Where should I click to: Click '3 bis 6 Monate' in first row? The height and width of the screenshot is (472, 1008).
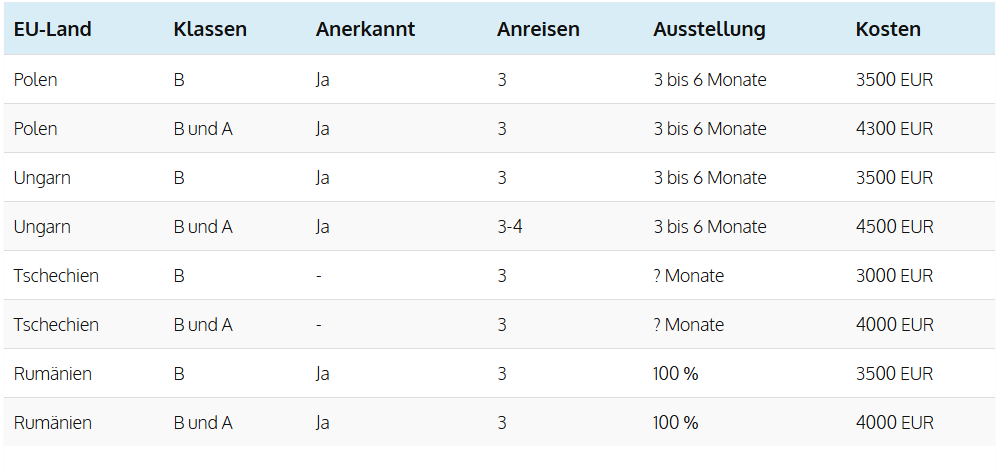tap(710, 80)
